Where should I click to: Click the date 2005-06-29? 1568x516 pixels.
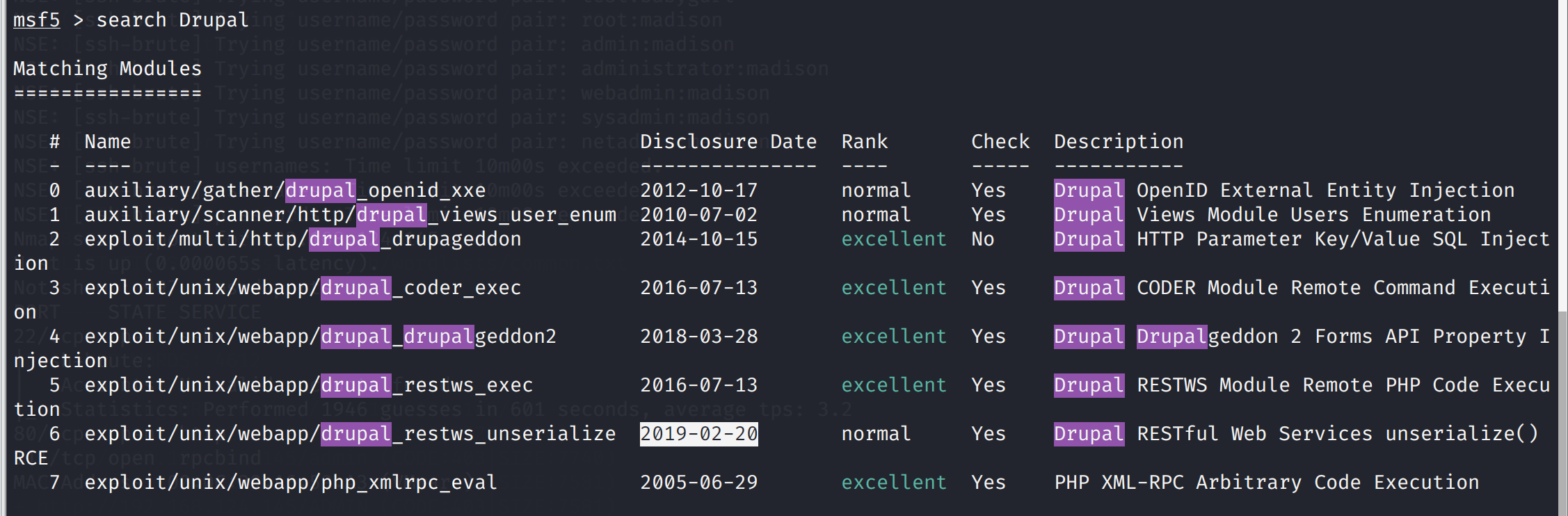[x=699, y=483]
